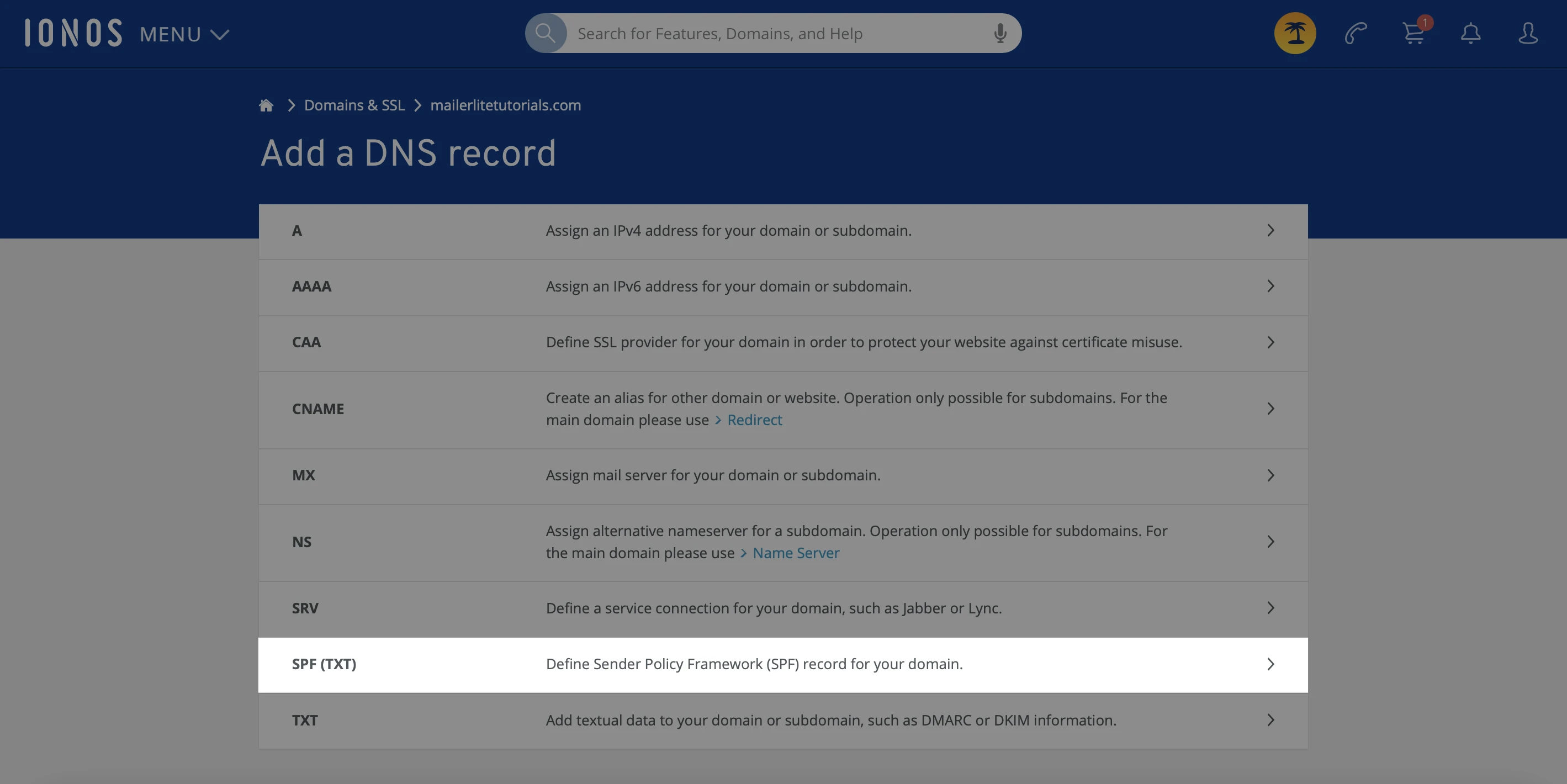Open the user account profile icon
Viewport: 1567px width, 784px height.
(1527, 33)
